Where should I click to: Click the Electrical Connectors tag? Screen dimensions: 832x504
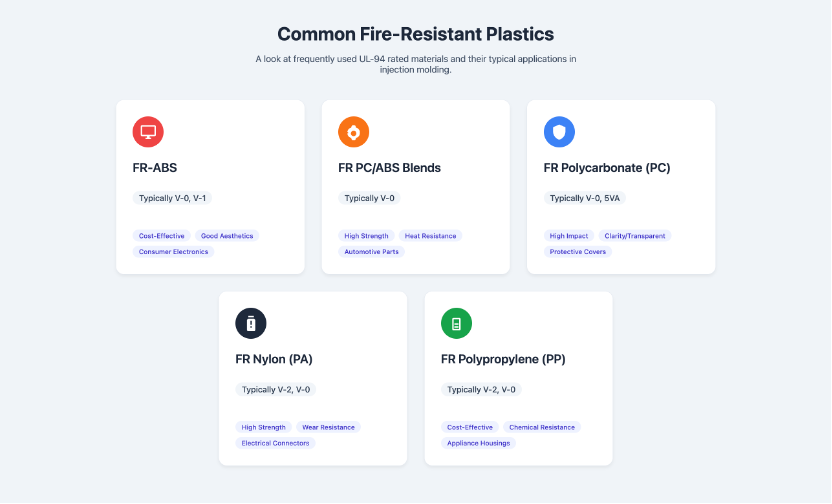[x=275, y=443]
